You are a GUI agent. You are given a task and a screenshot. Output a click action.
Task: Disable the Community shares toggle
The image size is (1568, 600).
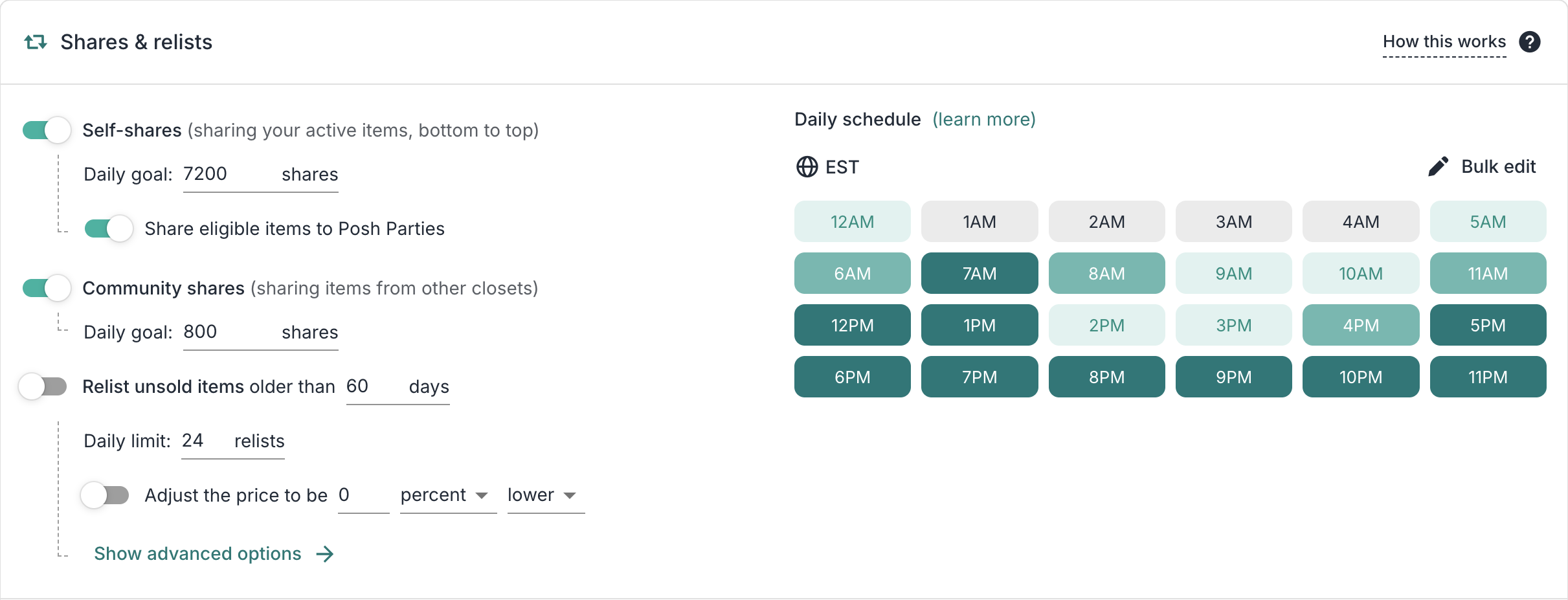(47, 288)
